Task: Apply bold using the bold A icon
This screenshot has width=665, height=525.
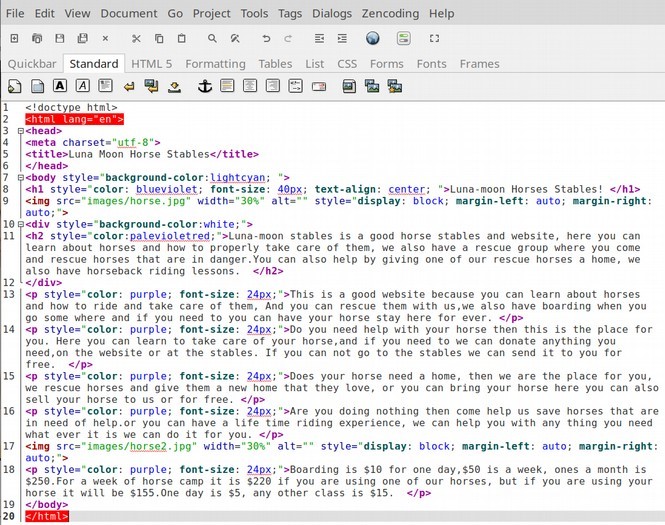Action: (60, 87)
